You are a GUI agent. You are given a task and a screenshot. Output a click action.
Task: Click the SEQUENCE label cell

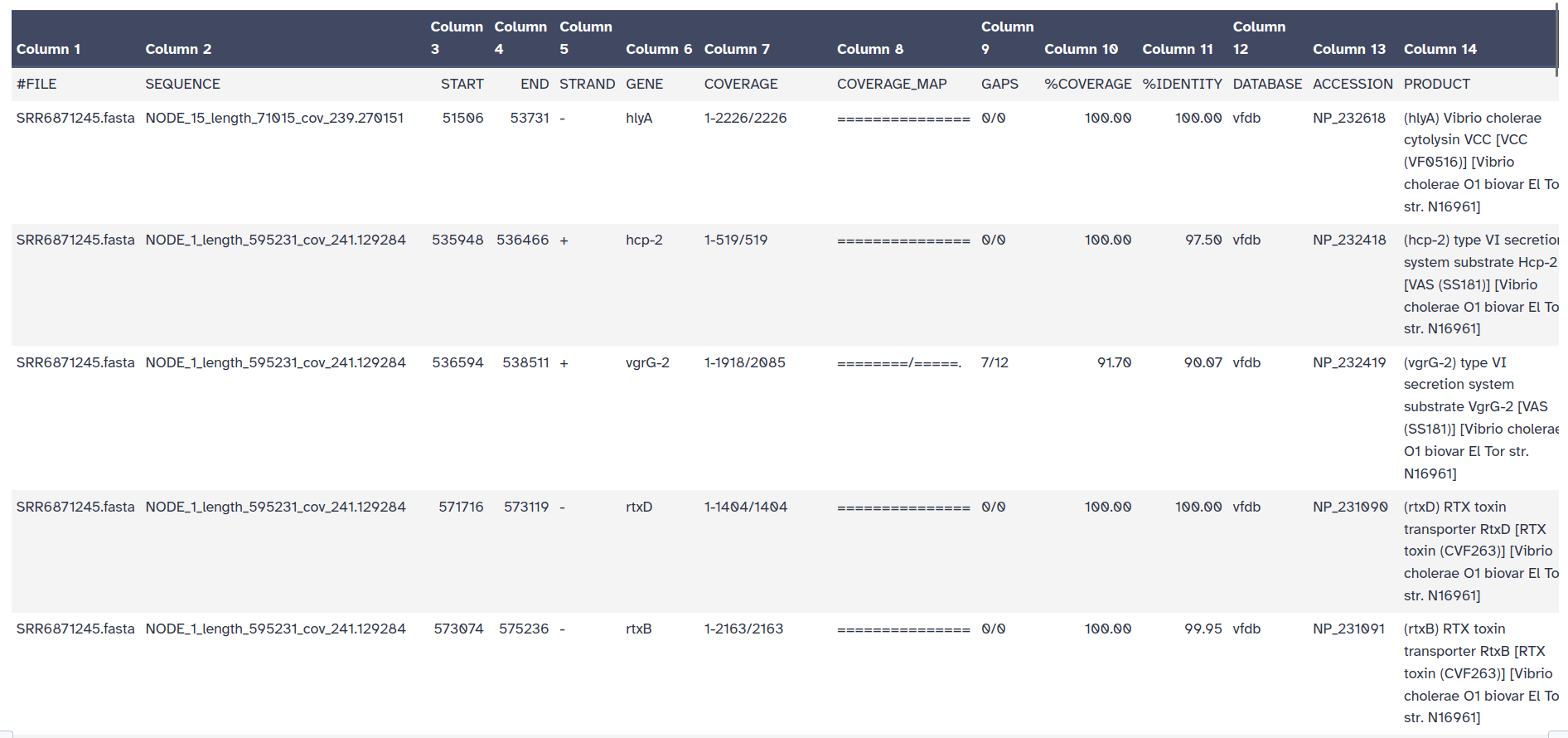182,84
